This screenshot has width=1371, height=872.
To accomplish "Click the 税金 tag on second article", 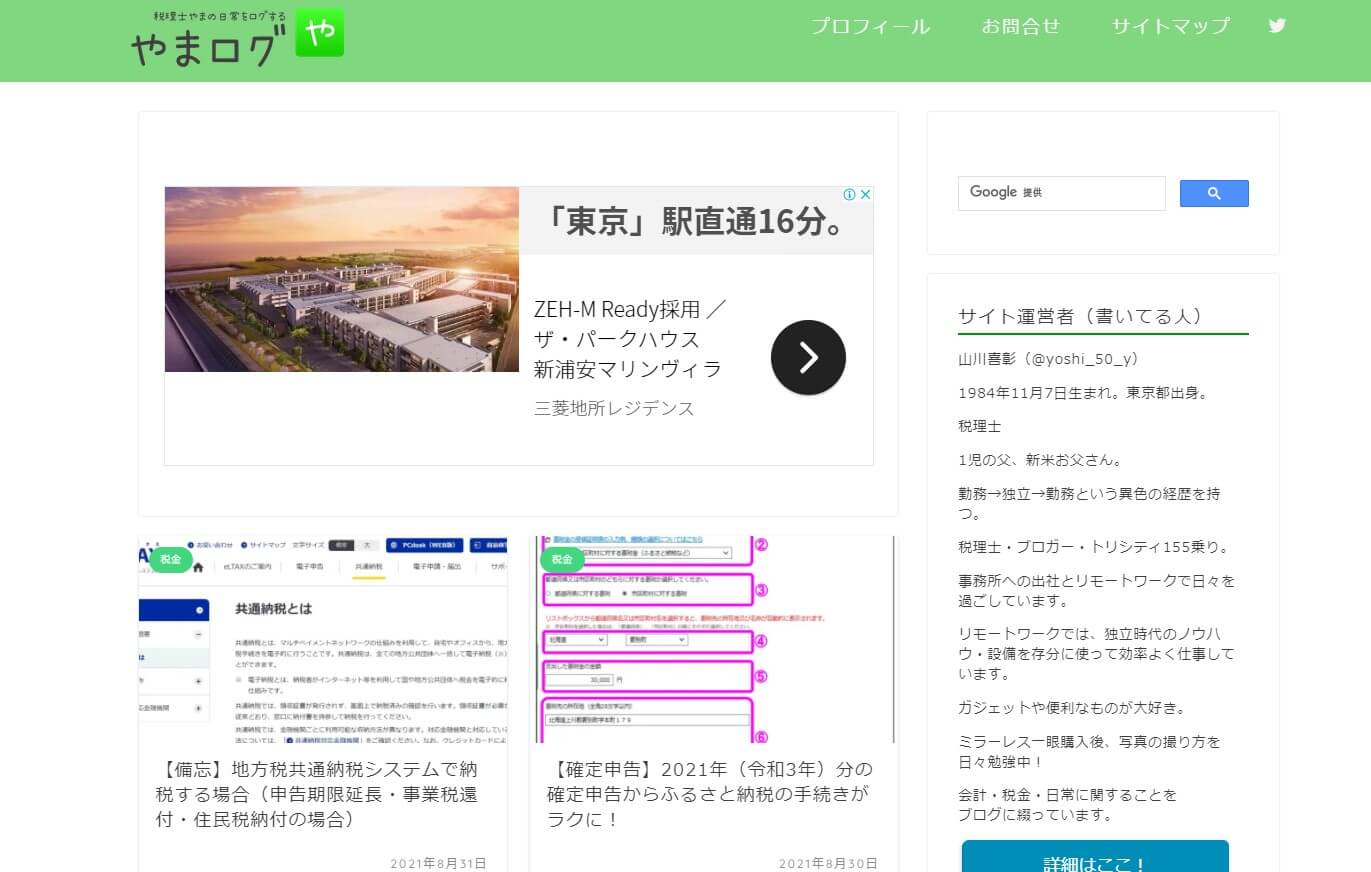I will point(562,560).
